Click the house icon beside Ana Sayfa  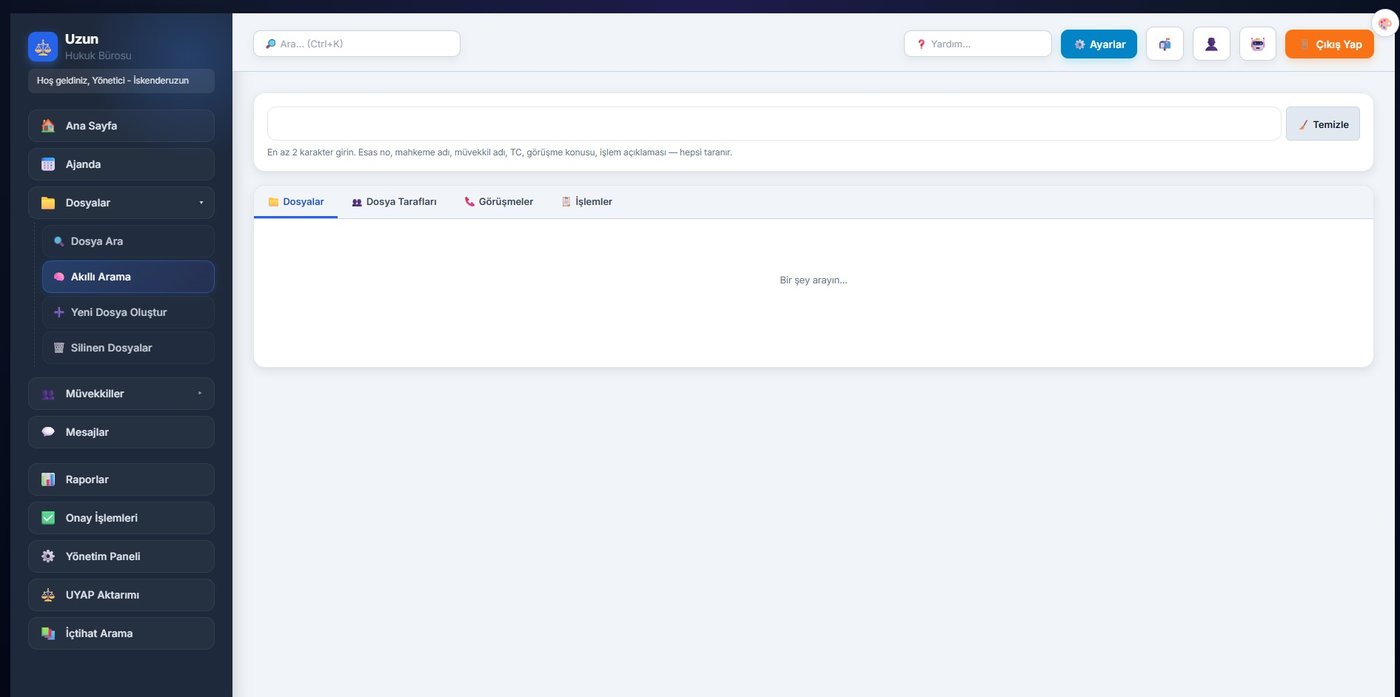click(48, 126)
